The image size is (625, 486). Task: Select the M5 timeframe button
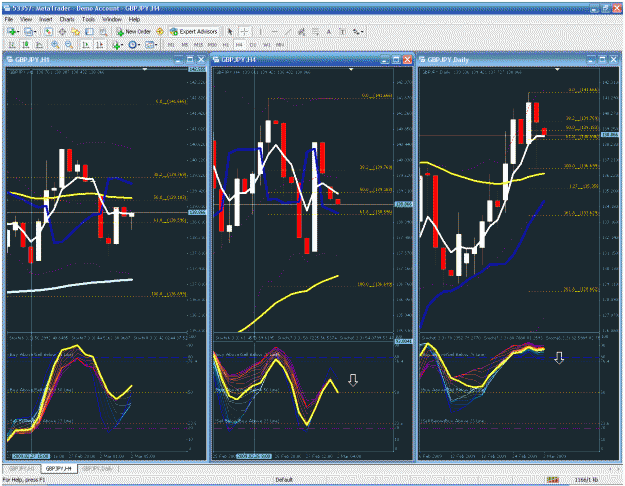tap(185, 45)
